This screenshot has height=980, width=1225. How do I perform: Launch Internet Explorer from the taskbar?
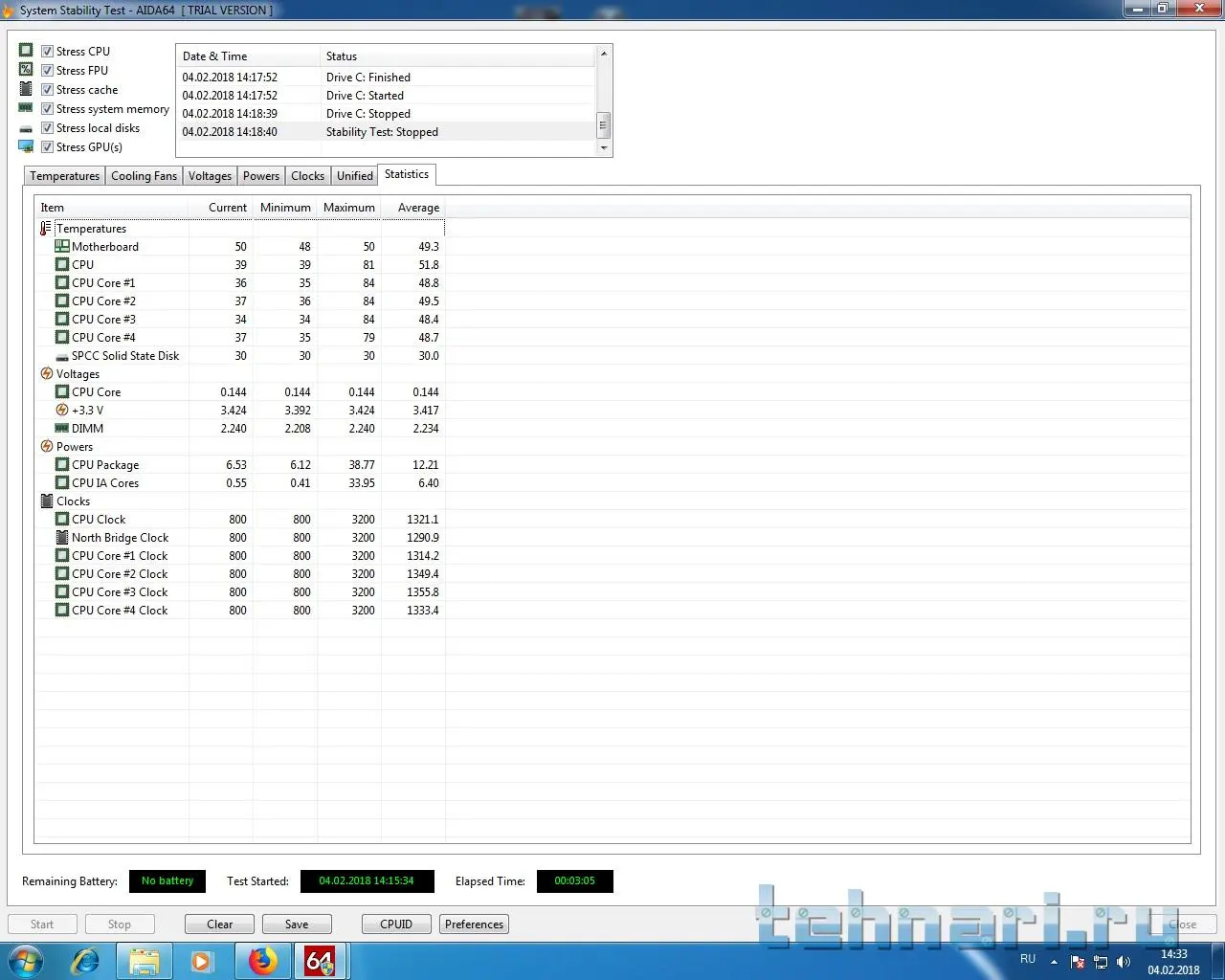(x=86, y=961)
